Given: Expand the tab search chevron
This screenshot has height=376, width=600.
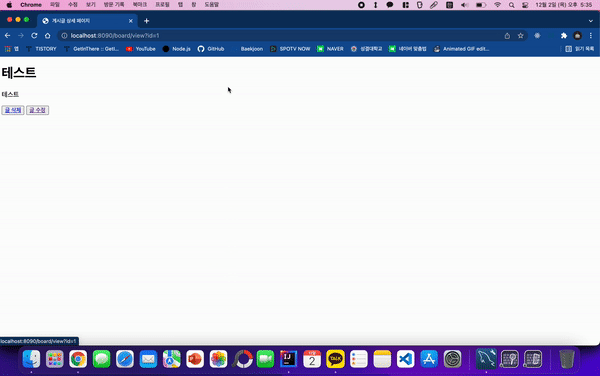Looking at the screenshot, I should click(x=590, y=21).
